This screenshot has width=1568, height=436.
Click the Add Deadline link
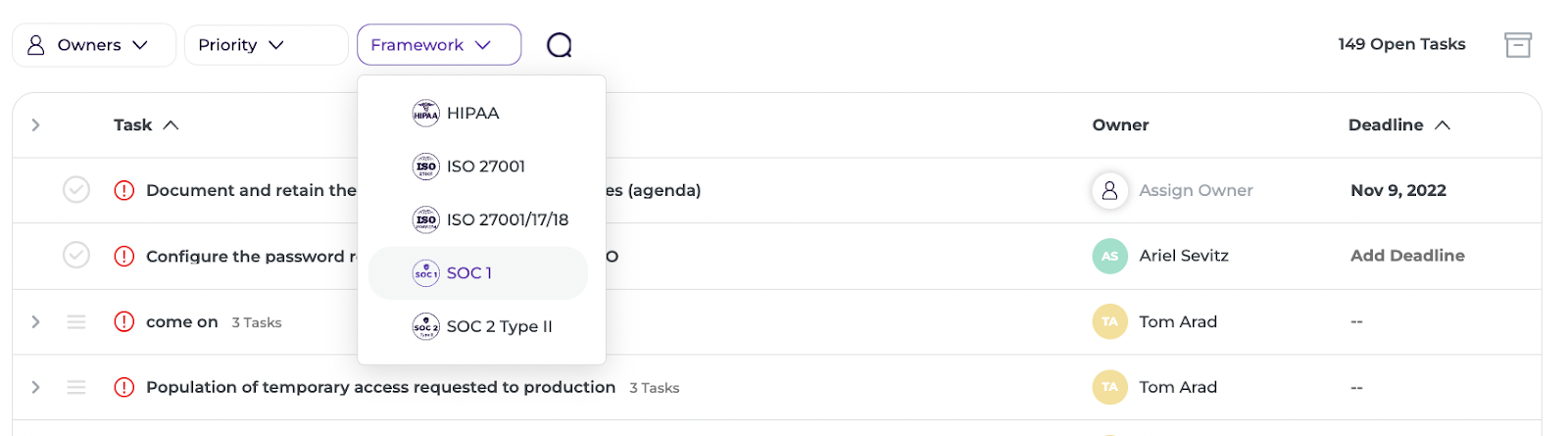point(1407,256)
